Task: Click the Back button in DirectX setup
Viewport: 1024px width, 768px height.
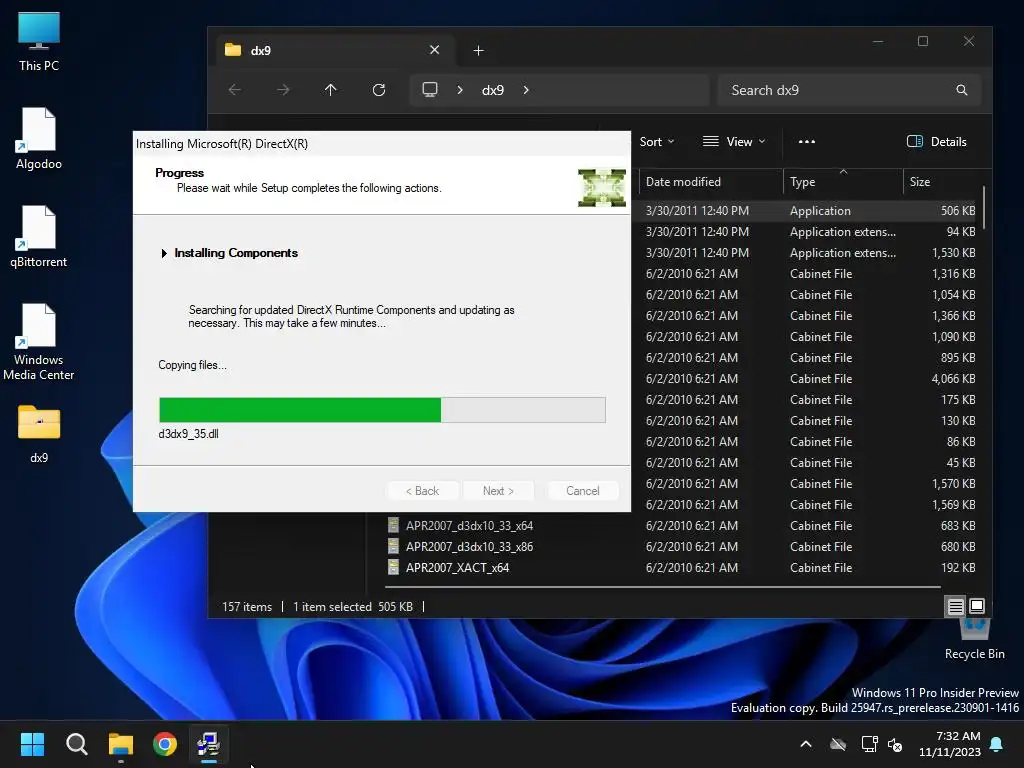Action: tap(422, 490)
